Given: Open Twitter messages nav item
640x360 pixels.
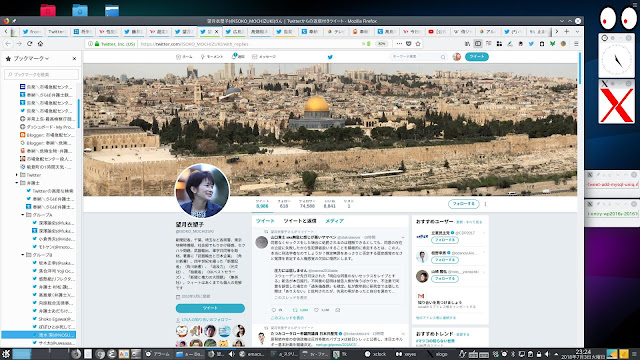Looking at the screenshot, I should (x=264, y=57).
